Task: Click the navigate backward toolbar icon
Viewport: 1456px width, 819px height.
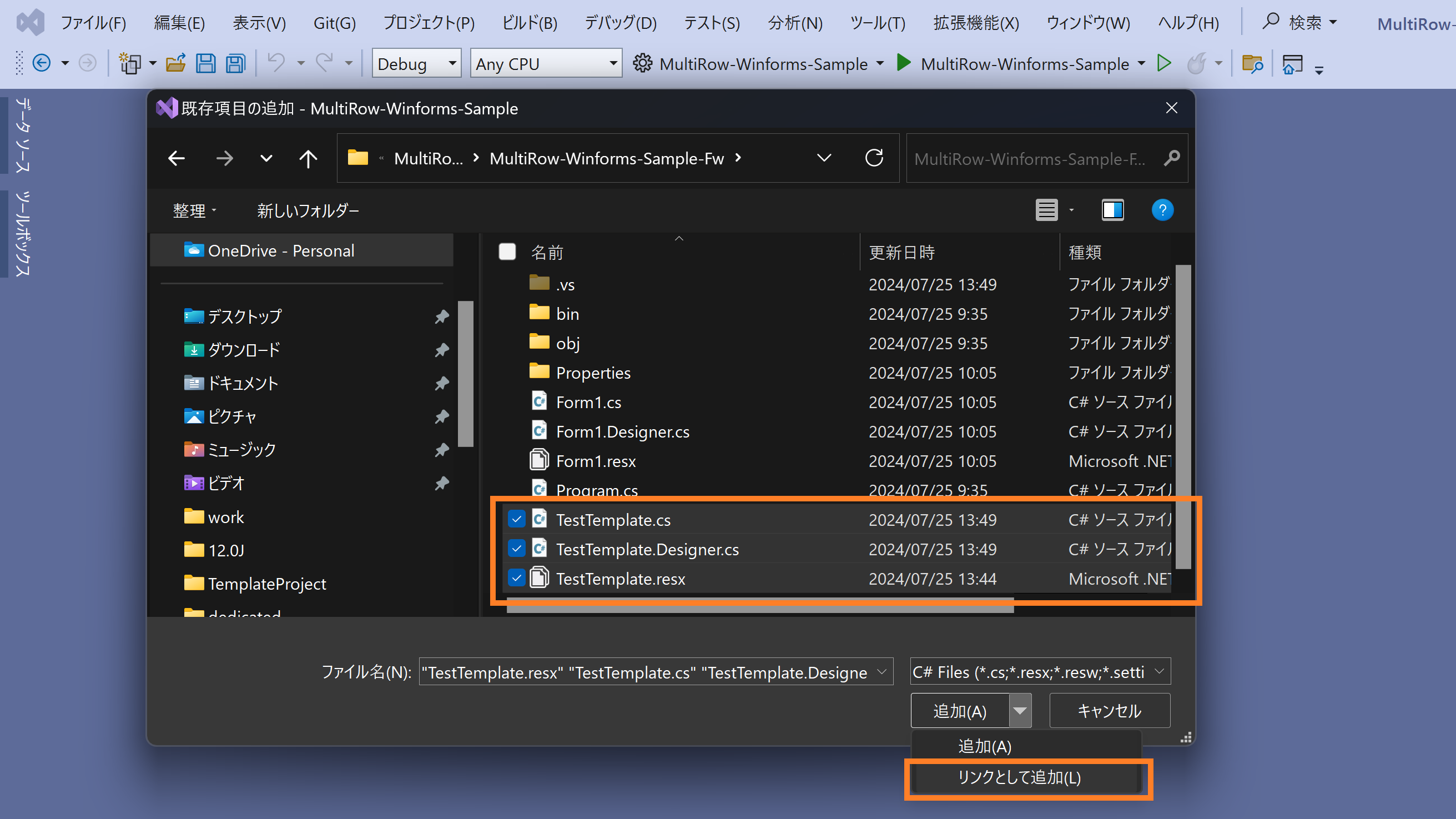Action: tap(41, 63)
